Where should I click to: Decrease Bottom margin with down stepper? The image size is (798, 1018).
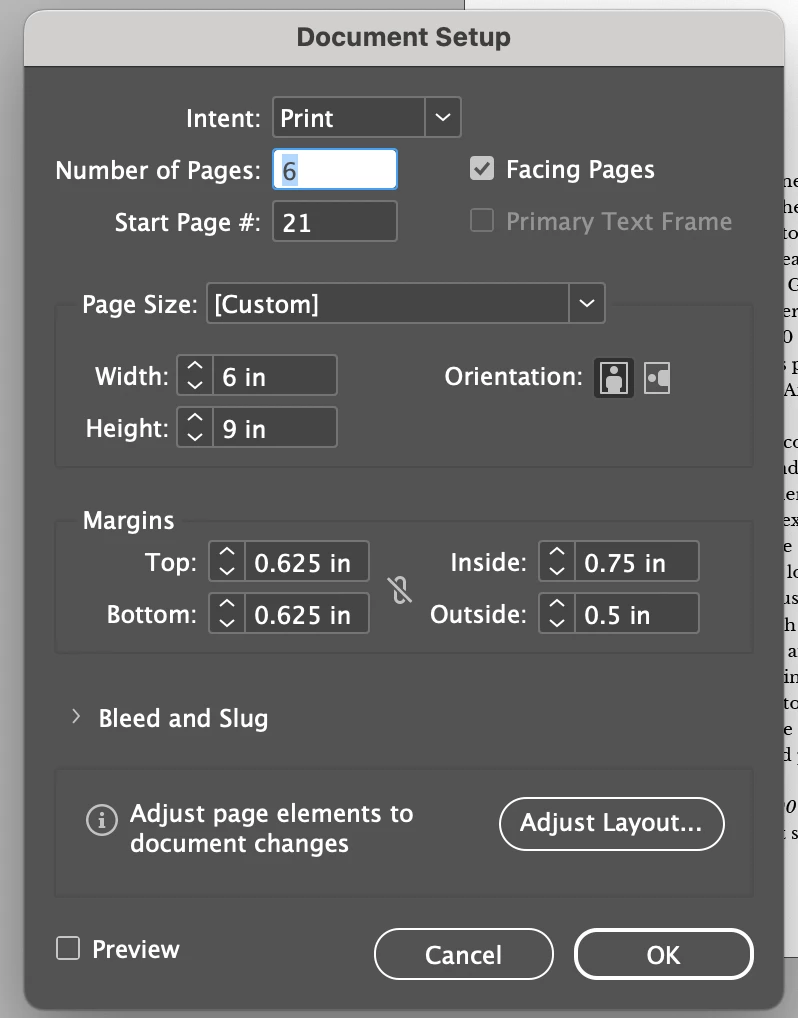coord(227,623)
